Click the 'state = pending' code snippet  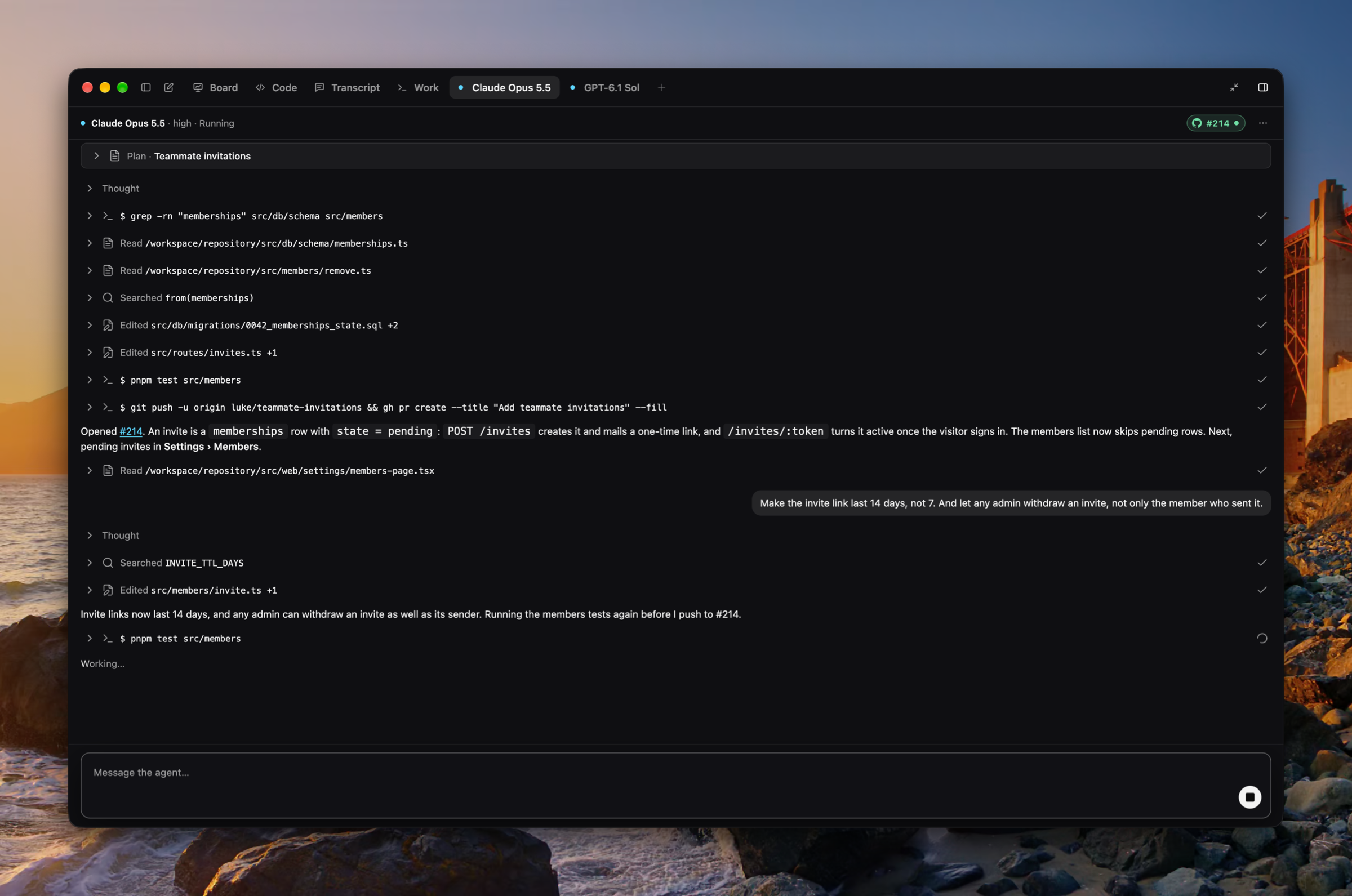[384, 431]
